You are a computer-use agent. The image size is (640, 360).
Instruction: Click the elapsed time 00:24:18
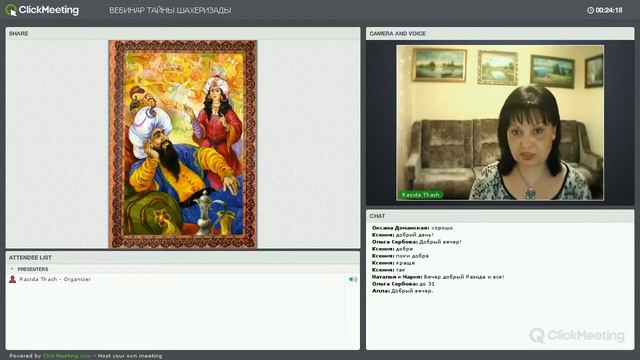point(609,10)
